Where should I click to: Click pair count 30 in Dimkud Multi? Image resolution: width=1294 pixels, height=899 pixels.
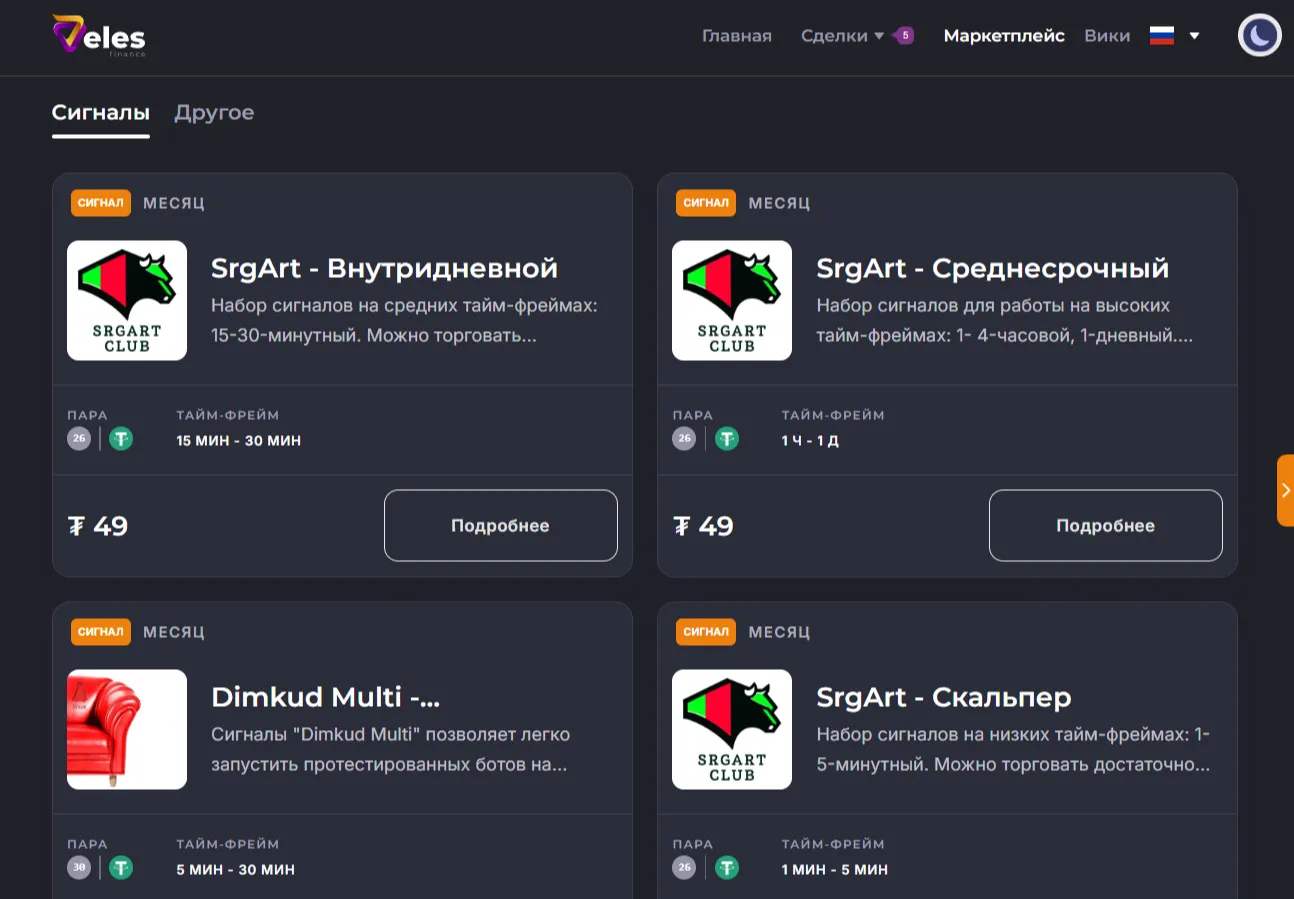tap(79, 868)
